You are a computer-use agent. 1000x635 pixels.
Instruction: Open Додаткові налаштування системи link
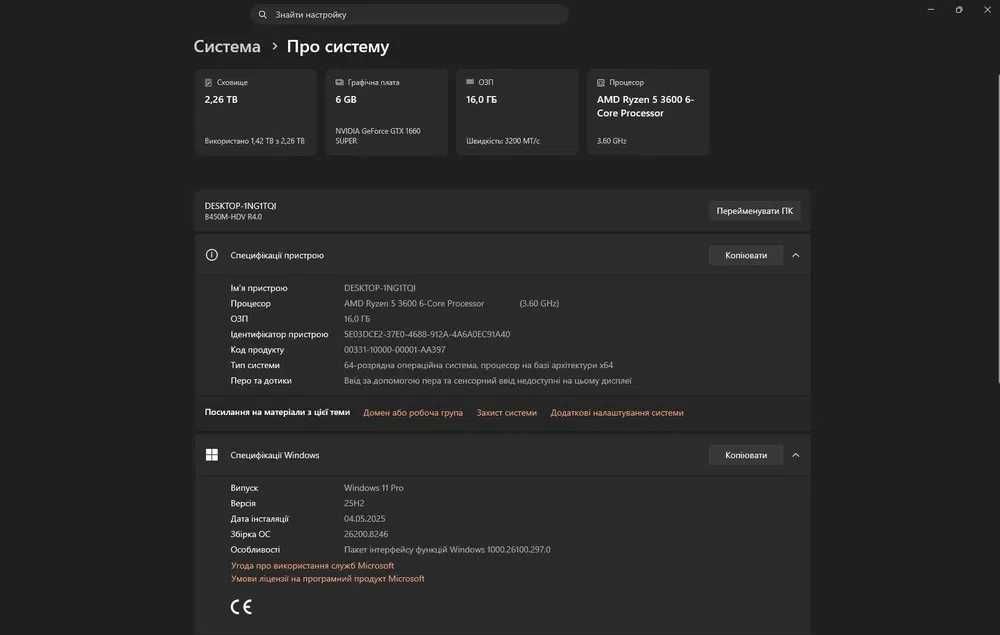pos(617,412)
